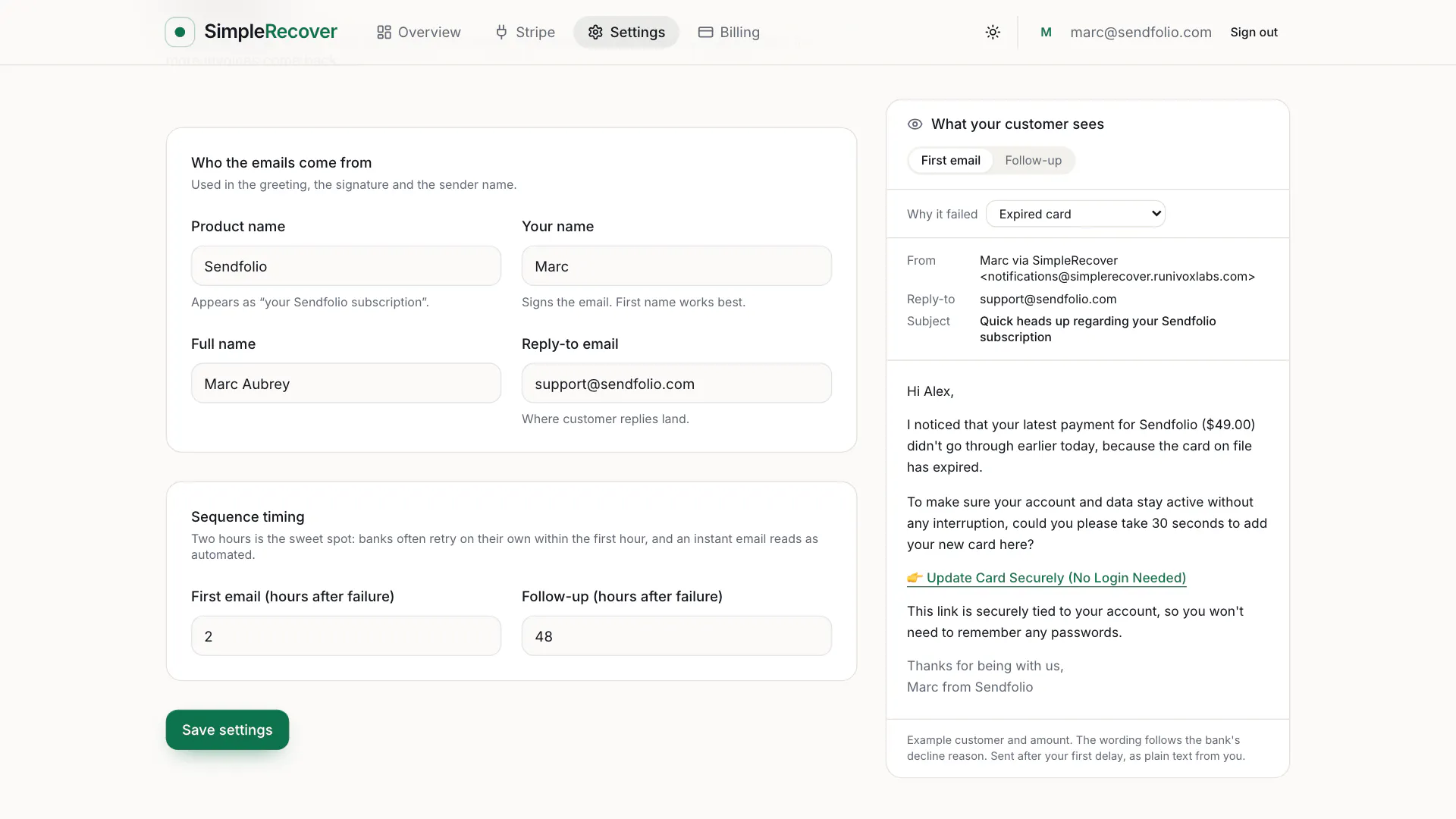Switch preview to Follow-up tab
The width and height of the screenshot is (1456, 819).
coord(1033,160)
